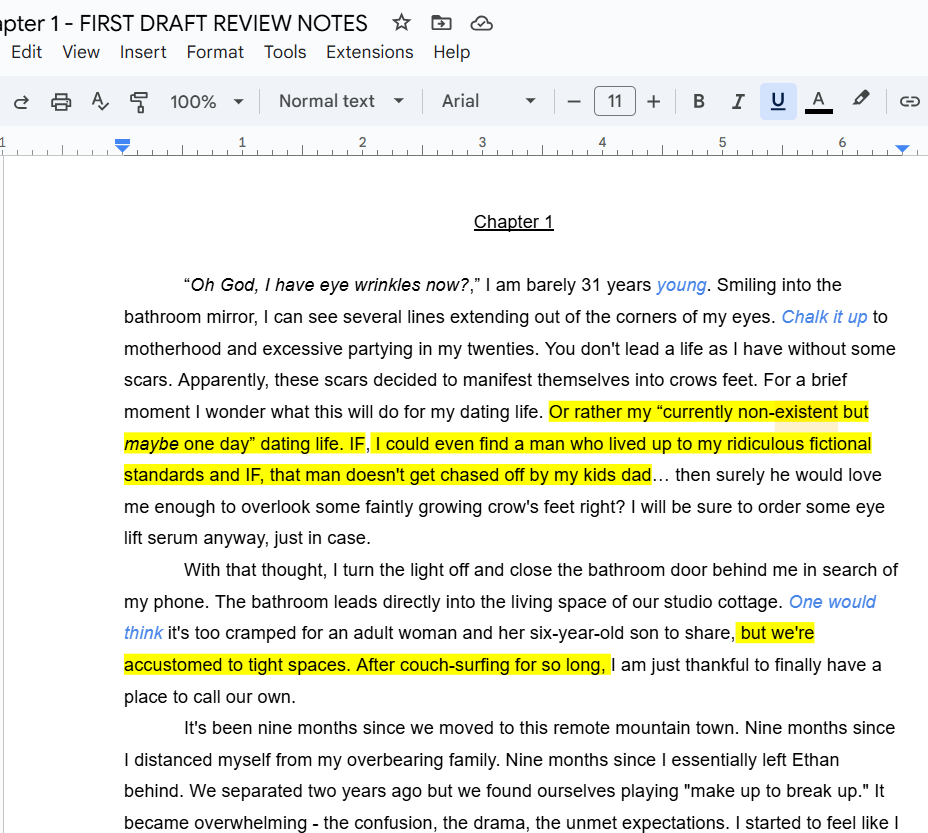Decrease font size with minus button
The width and height of the screenshot is (928, 833).
tap(574, 101)
